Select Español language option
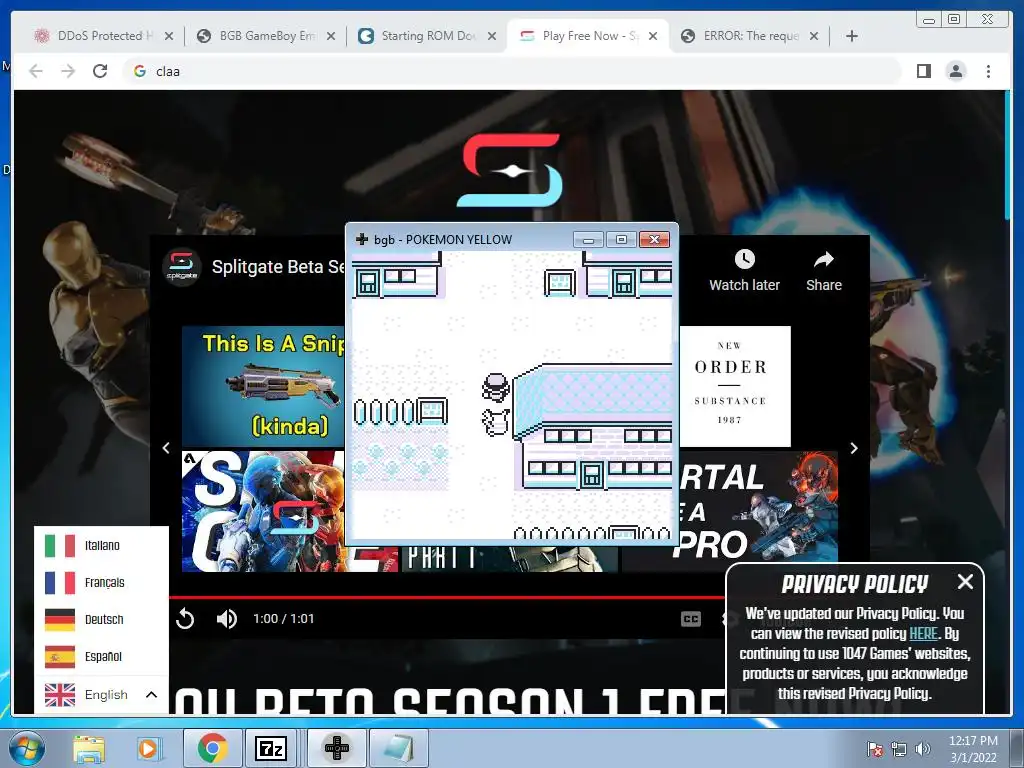The height and width of the screenshot is (768, 1024). click(x=101, y=656)
